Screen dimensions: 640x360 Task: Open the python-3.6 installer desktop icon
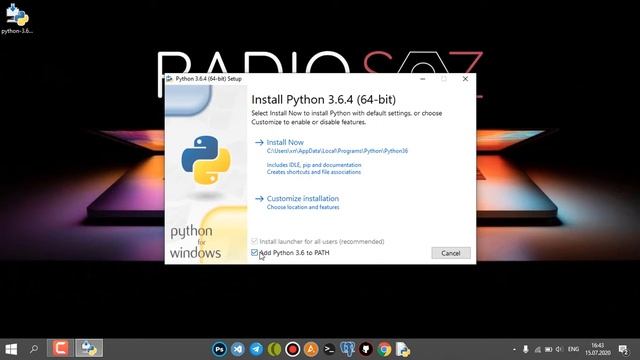pyautogui.click(x=17, y=18)
